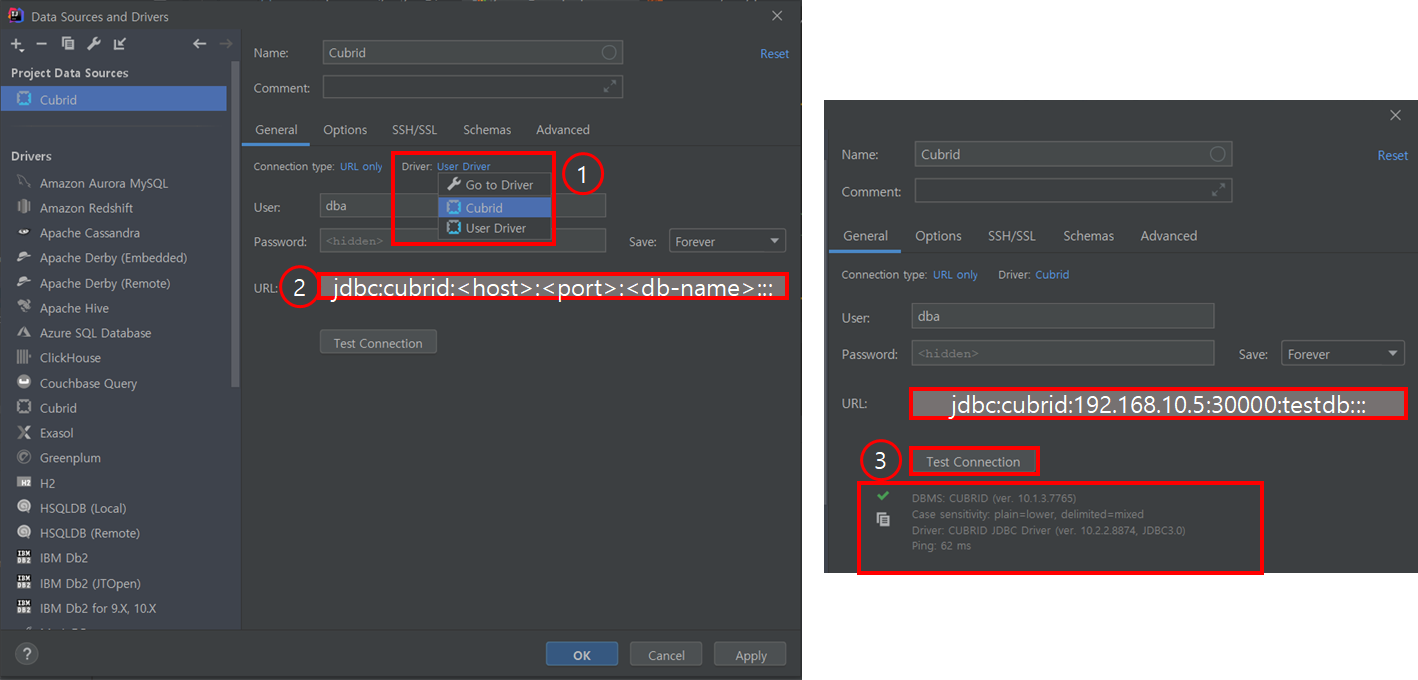Click Reset link in the right panel
The width and height of the screenshot is (1418, 680).
(1392, 155)
